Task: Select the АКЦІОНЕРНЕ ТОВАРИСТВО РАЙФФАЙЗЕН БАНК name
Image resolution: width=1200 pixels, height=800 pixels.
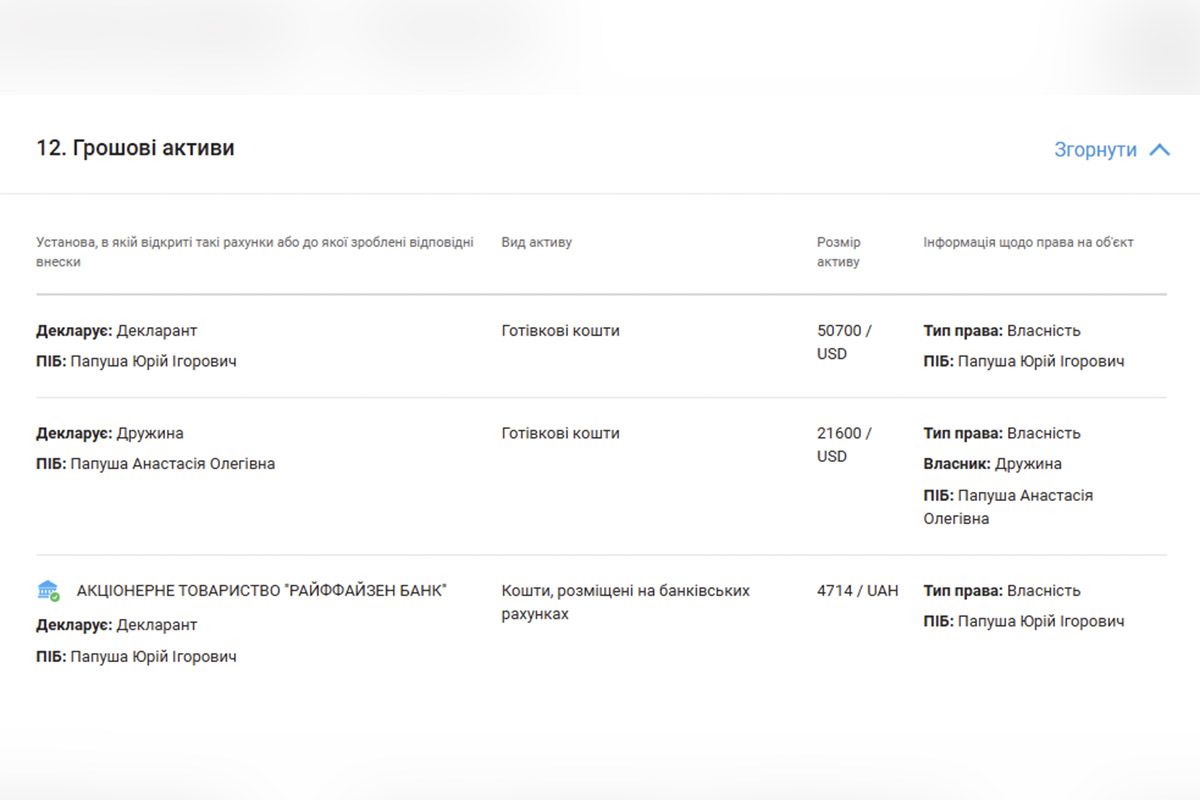Action: [x=262, y=591]
